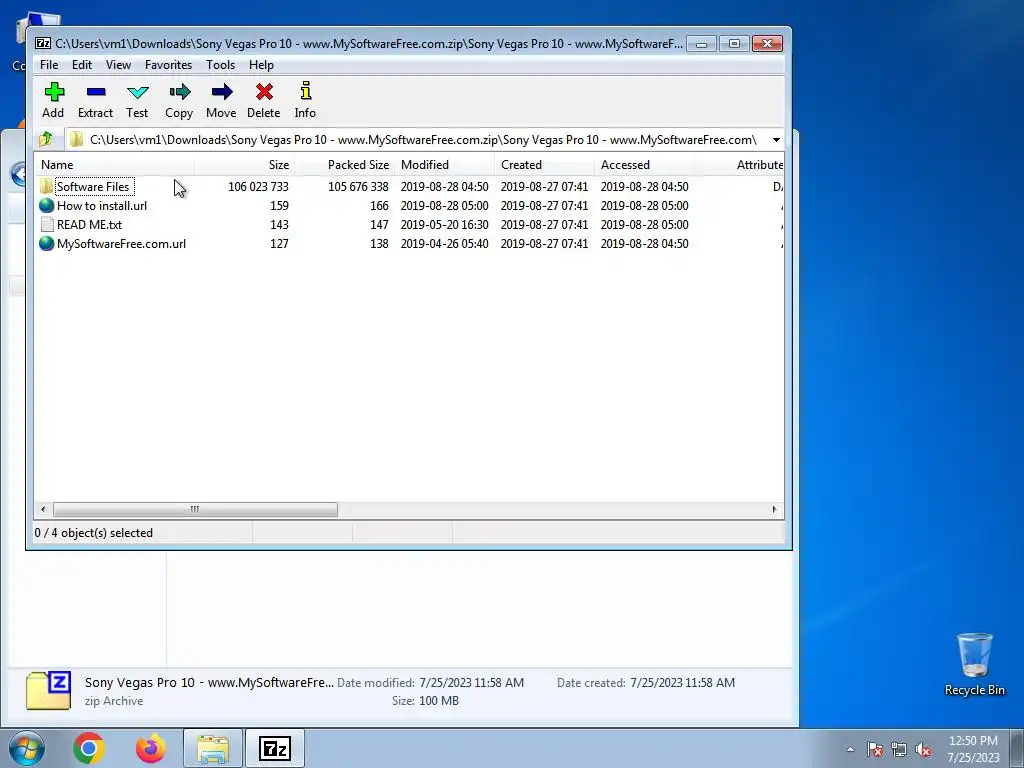Launch Google Chrome from taskbar
This screenshot has width=1024, height=768.
(89, 748)
